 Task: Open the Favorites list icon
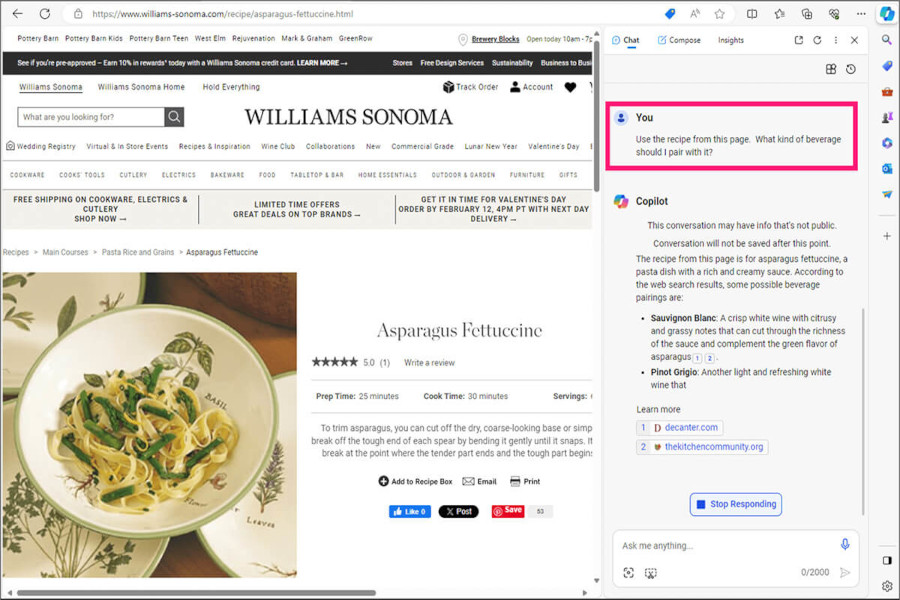(779, 14)
